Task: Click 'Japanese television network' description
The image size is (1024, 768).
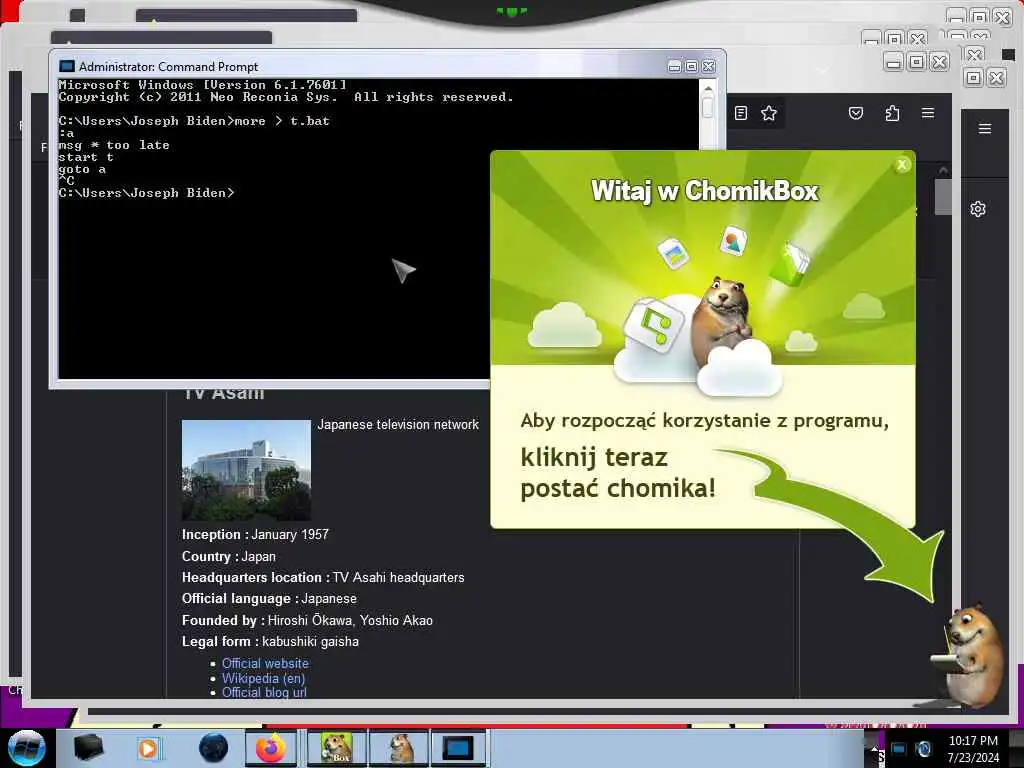Action: [398, 424]
